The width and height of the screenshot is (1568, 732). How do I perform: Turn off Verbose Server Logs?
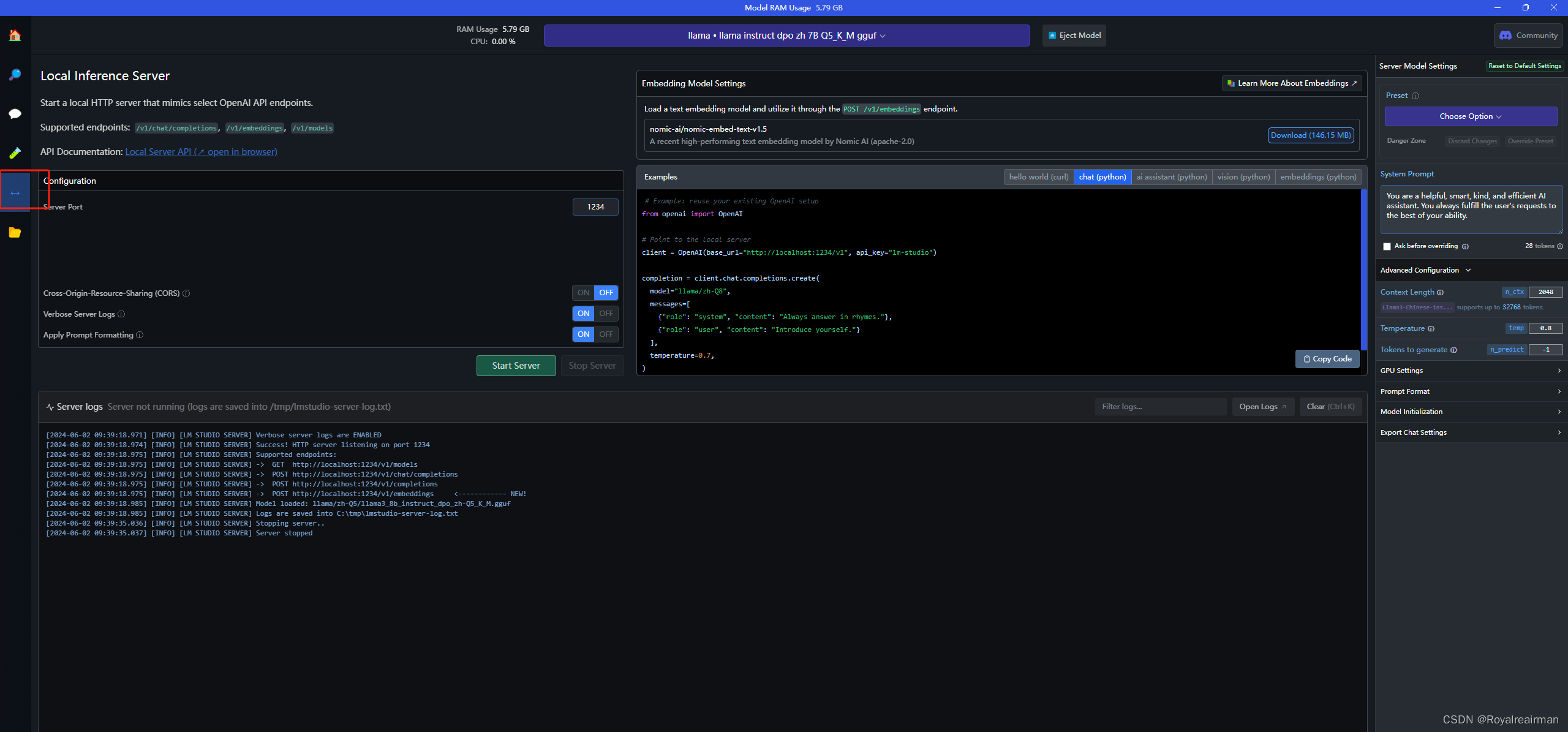[606, 314]
